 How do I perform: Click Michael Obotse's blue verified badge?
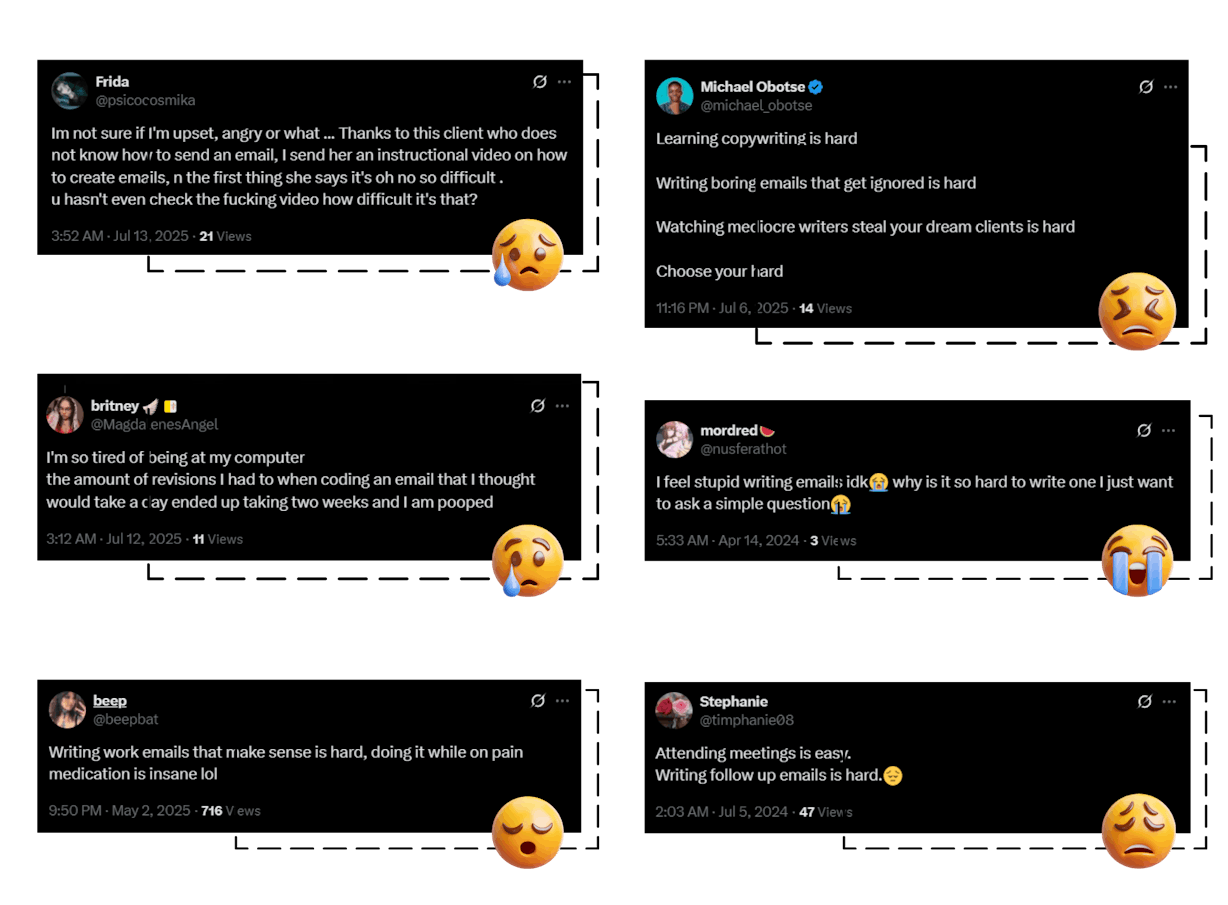pyautogui.click(x=816, y=87)
